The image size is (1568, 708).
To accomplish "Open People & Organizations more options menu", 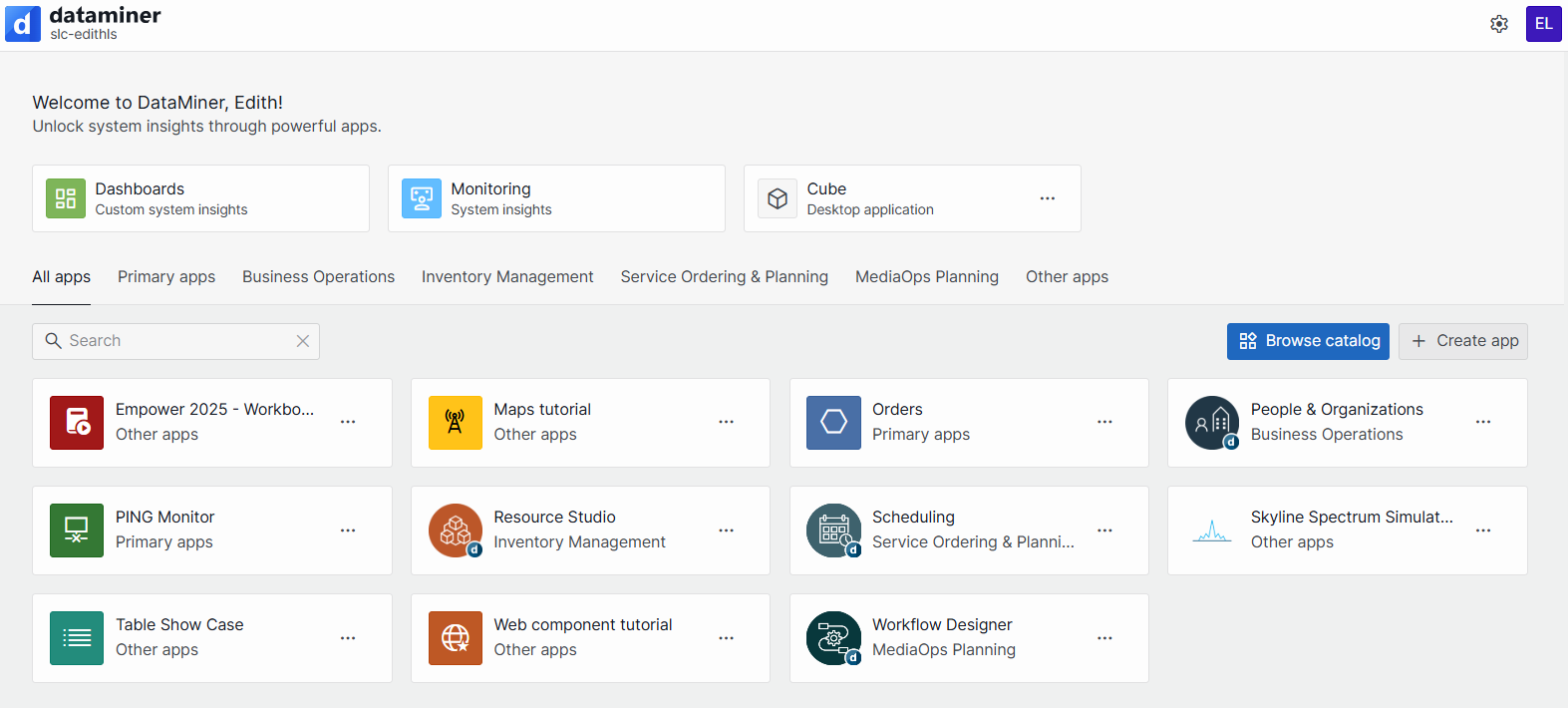I will click(x=1483, y=422).
